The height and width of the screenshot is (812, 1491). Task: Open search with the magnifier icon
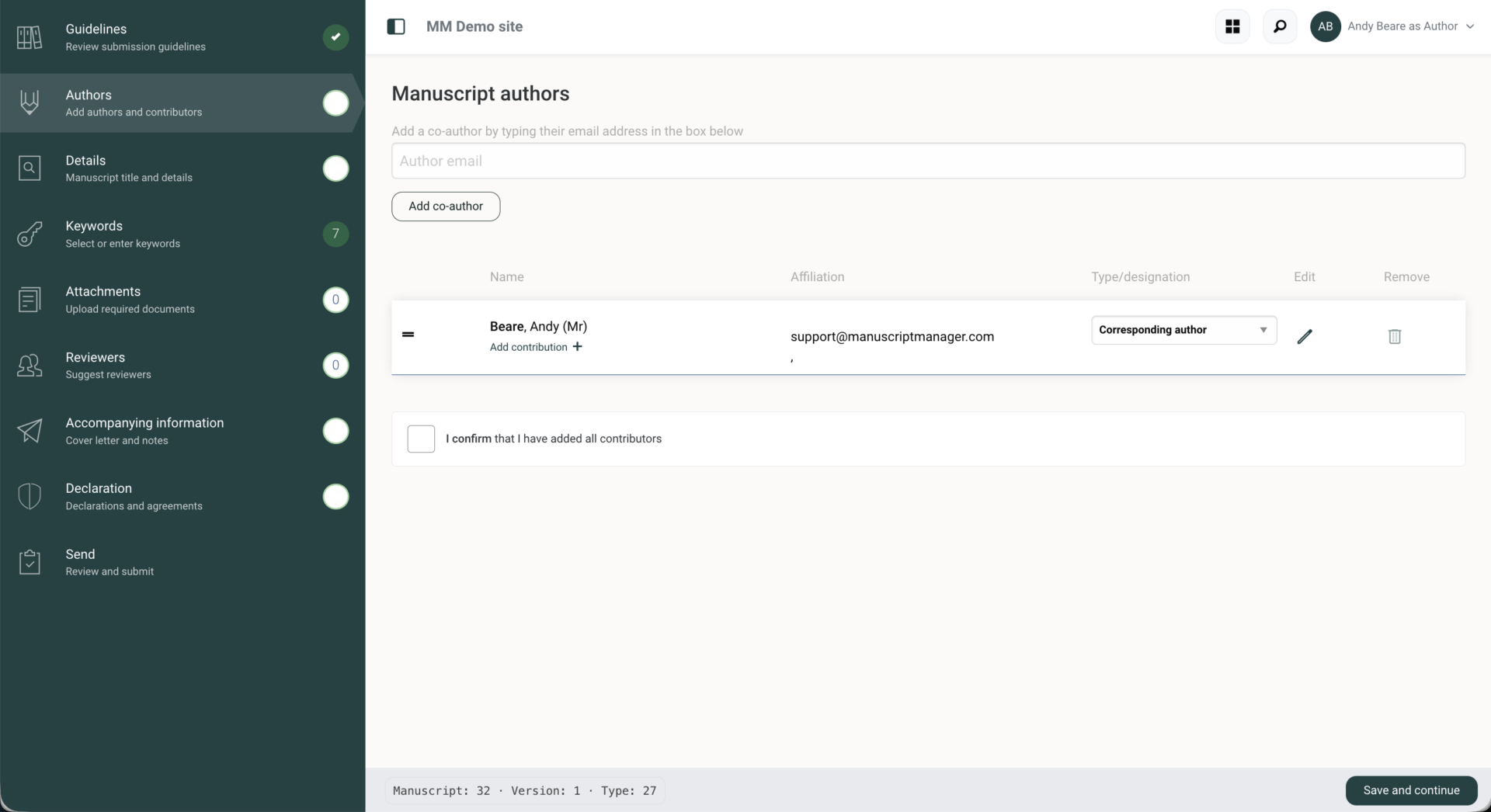point(1280,26)
